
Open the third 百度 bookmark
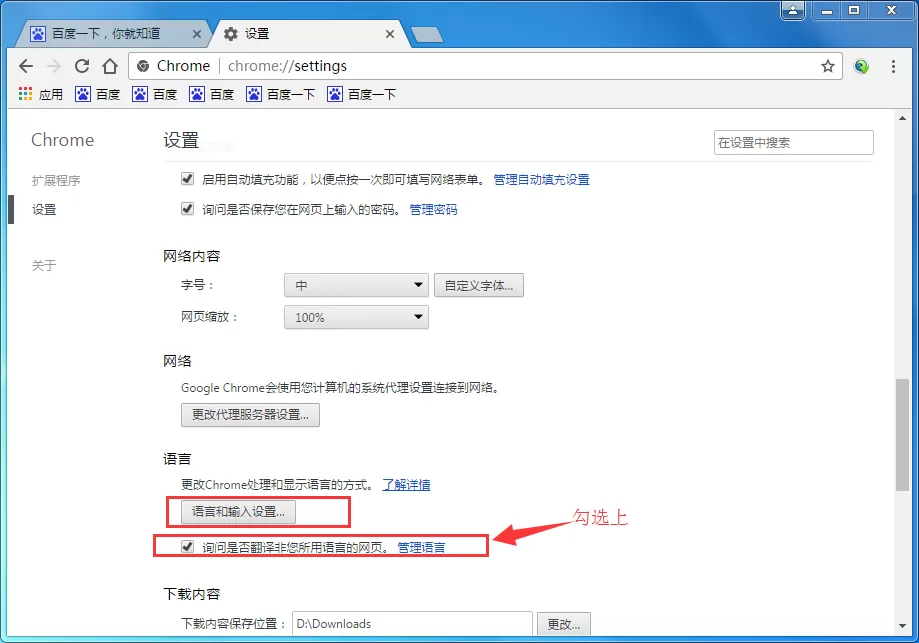click(212, 94)
